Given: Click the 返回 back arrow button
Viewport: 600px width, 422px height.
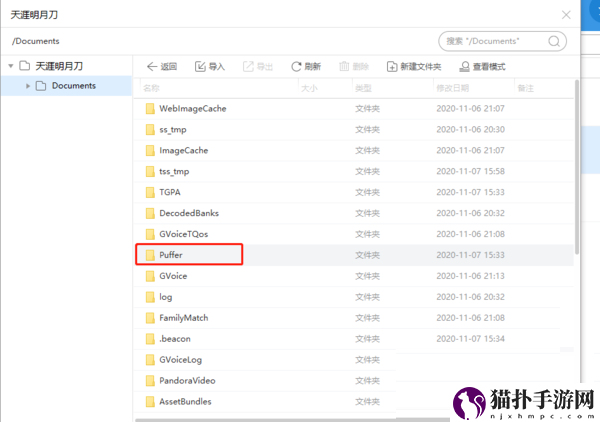Looking at the screenshot, I should coord(161,67).
